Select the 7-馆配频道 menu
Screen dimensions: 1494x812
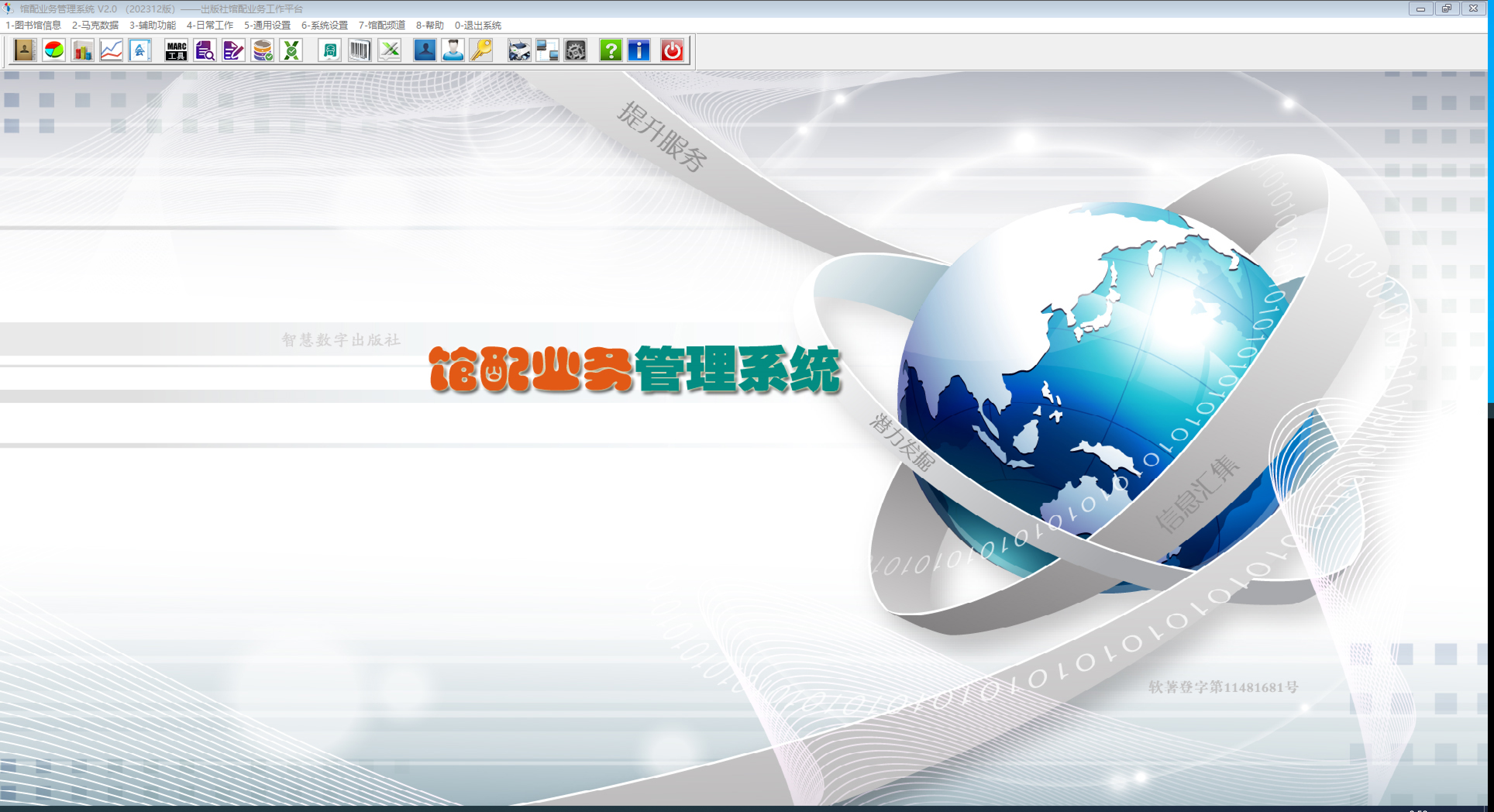(x=382, y=25)
